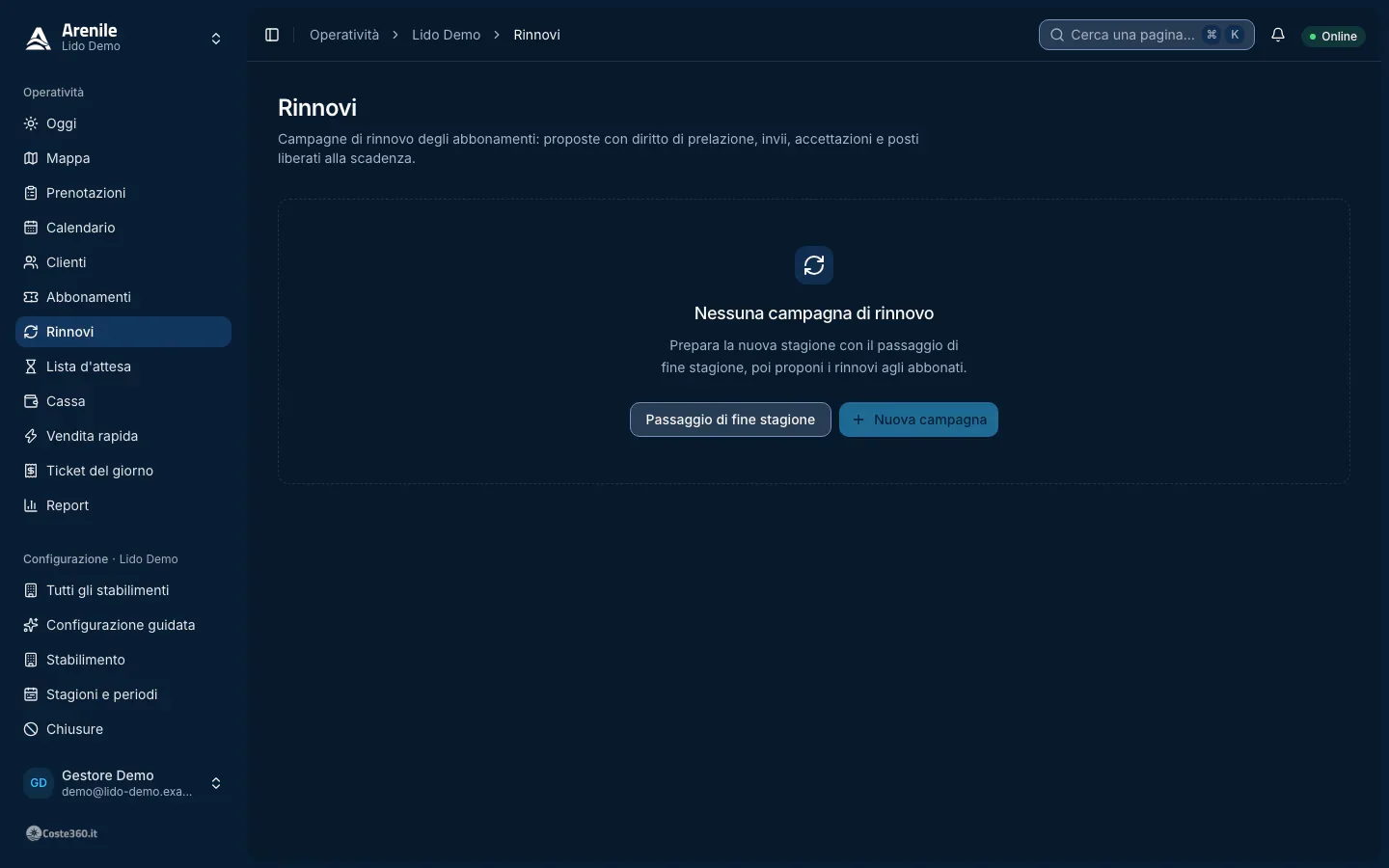
Task: Click the Operatività breadcrumb
Action: coord(344,35)
